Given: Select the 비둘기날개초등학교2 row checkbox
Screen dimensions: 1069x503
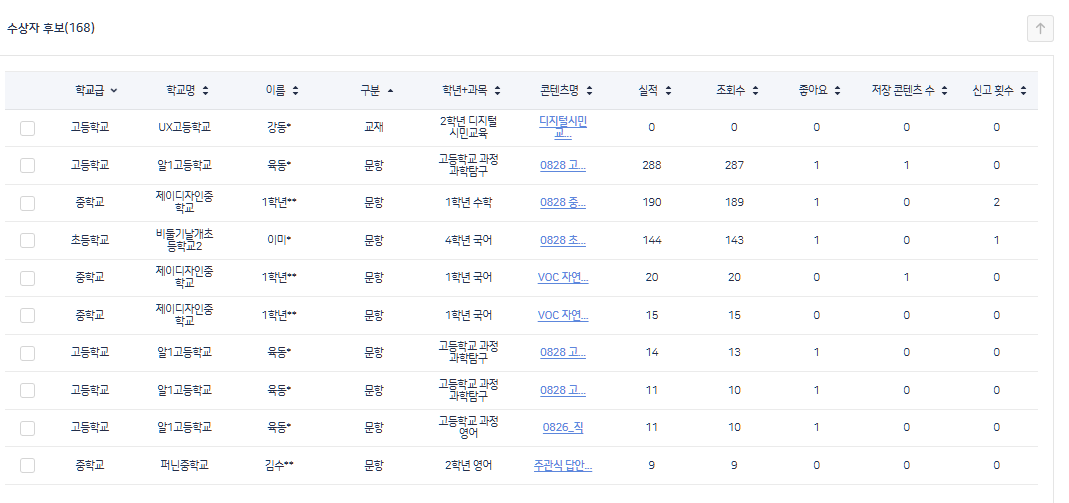Looking at the screenshot, I should point(27,240).
